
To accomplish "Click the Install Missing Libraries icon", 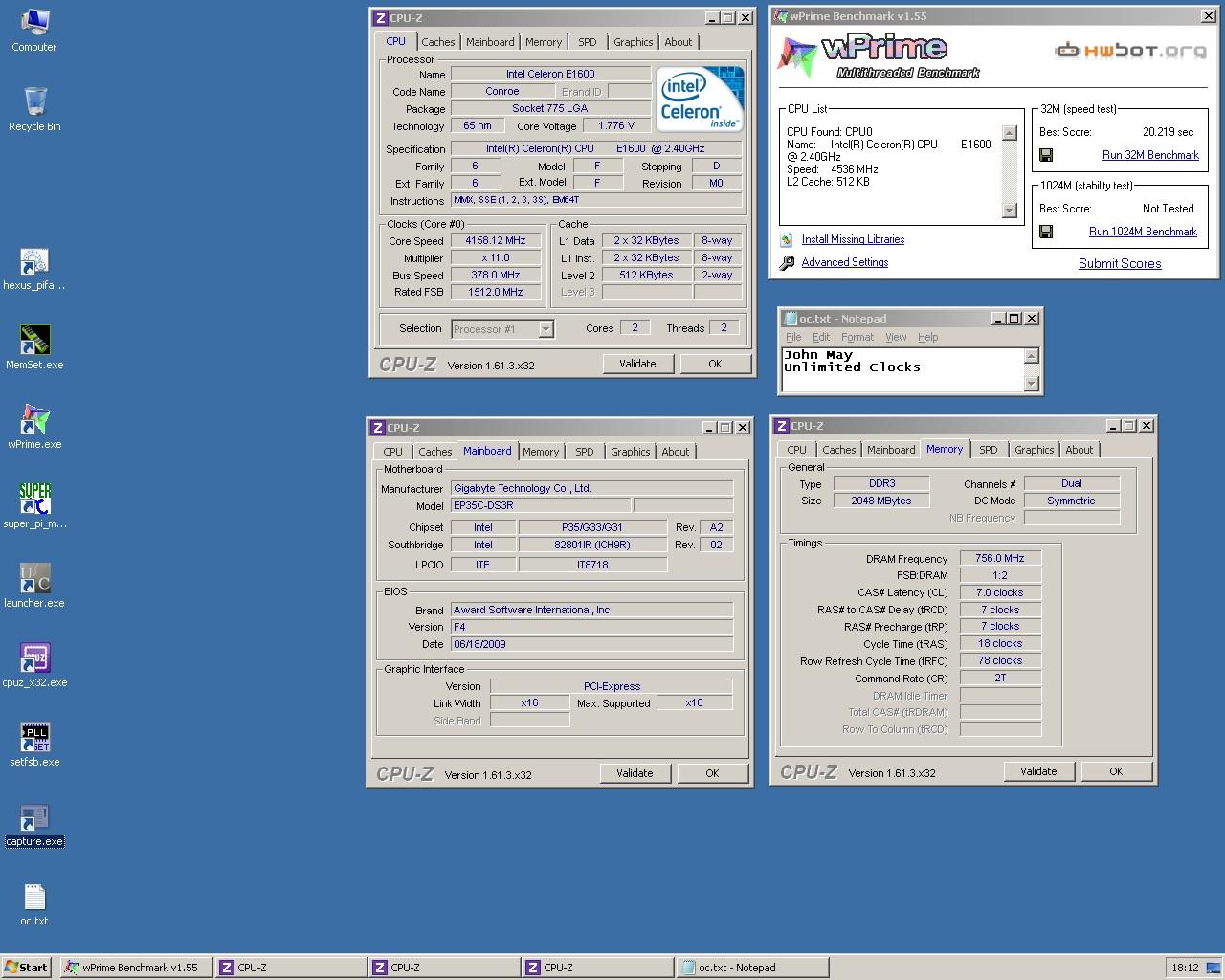I will 787,240.
